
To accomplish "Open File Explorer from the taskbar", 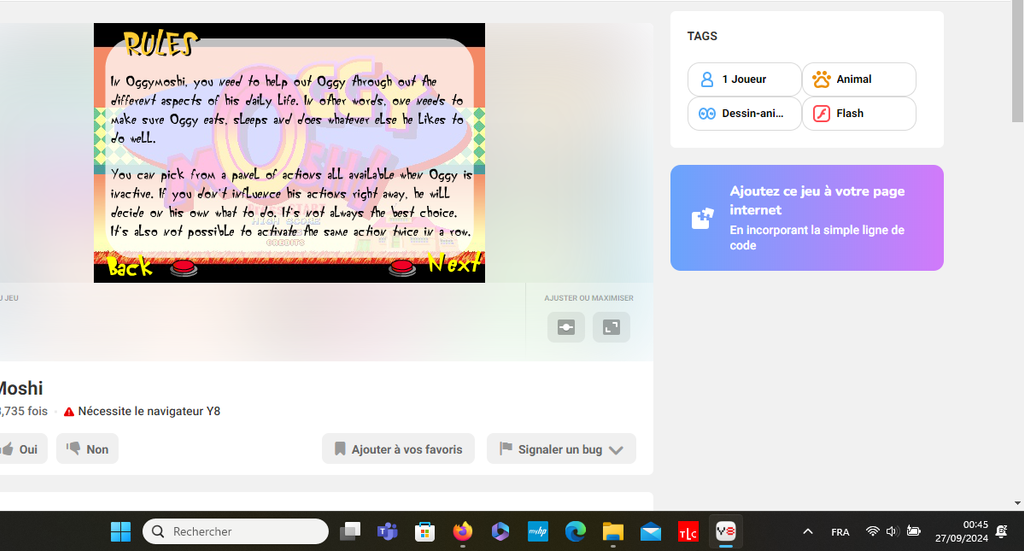I will (x=613, y=531).
